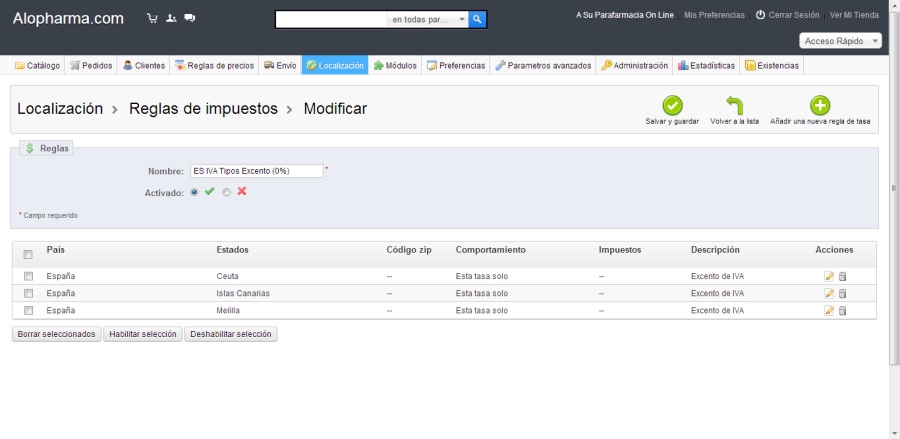Image resolution: width=900 pixels, height=439 pixels.
Task: Click the Nombre text input field
Action: 257,171
